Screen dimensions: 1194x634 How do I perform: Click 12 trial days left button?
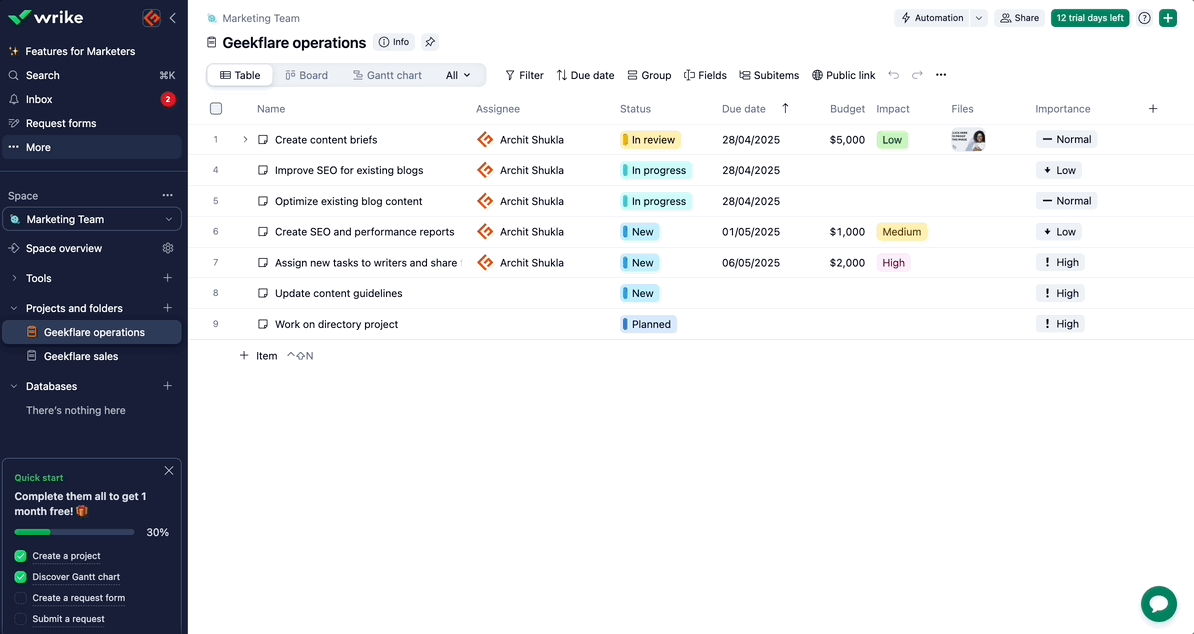click(x=1090, y=18)
